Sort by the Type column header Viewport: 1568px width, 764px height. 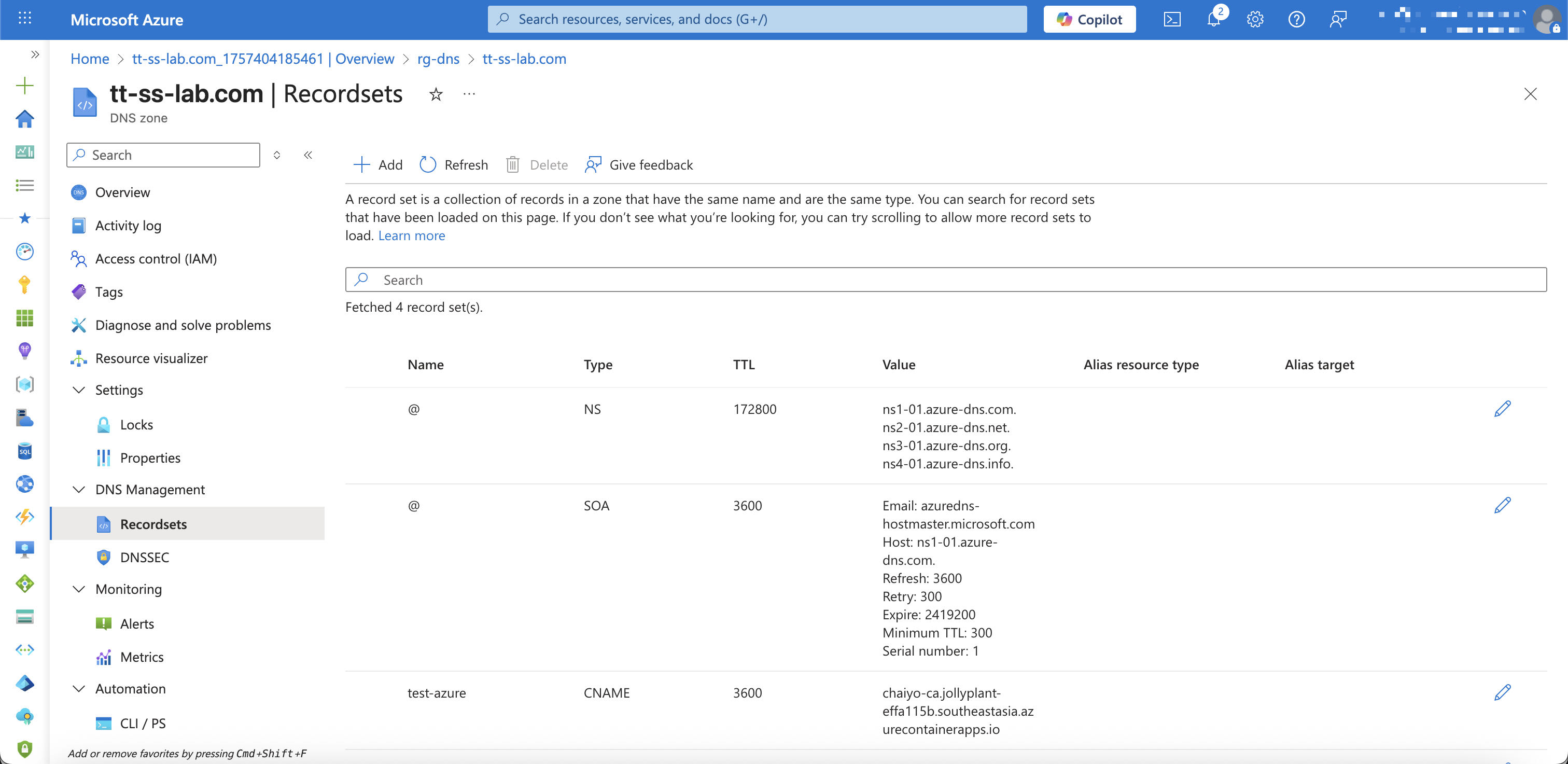tap(598, 364)
